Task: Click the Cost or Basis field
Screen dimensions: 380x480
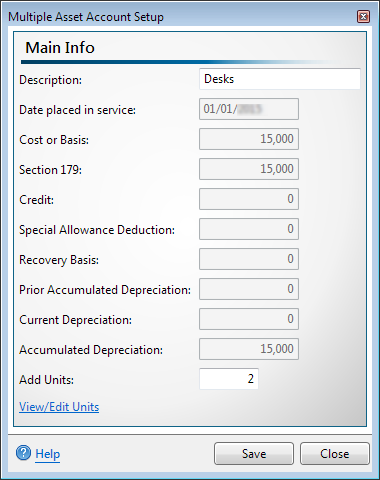Action: 249,139
